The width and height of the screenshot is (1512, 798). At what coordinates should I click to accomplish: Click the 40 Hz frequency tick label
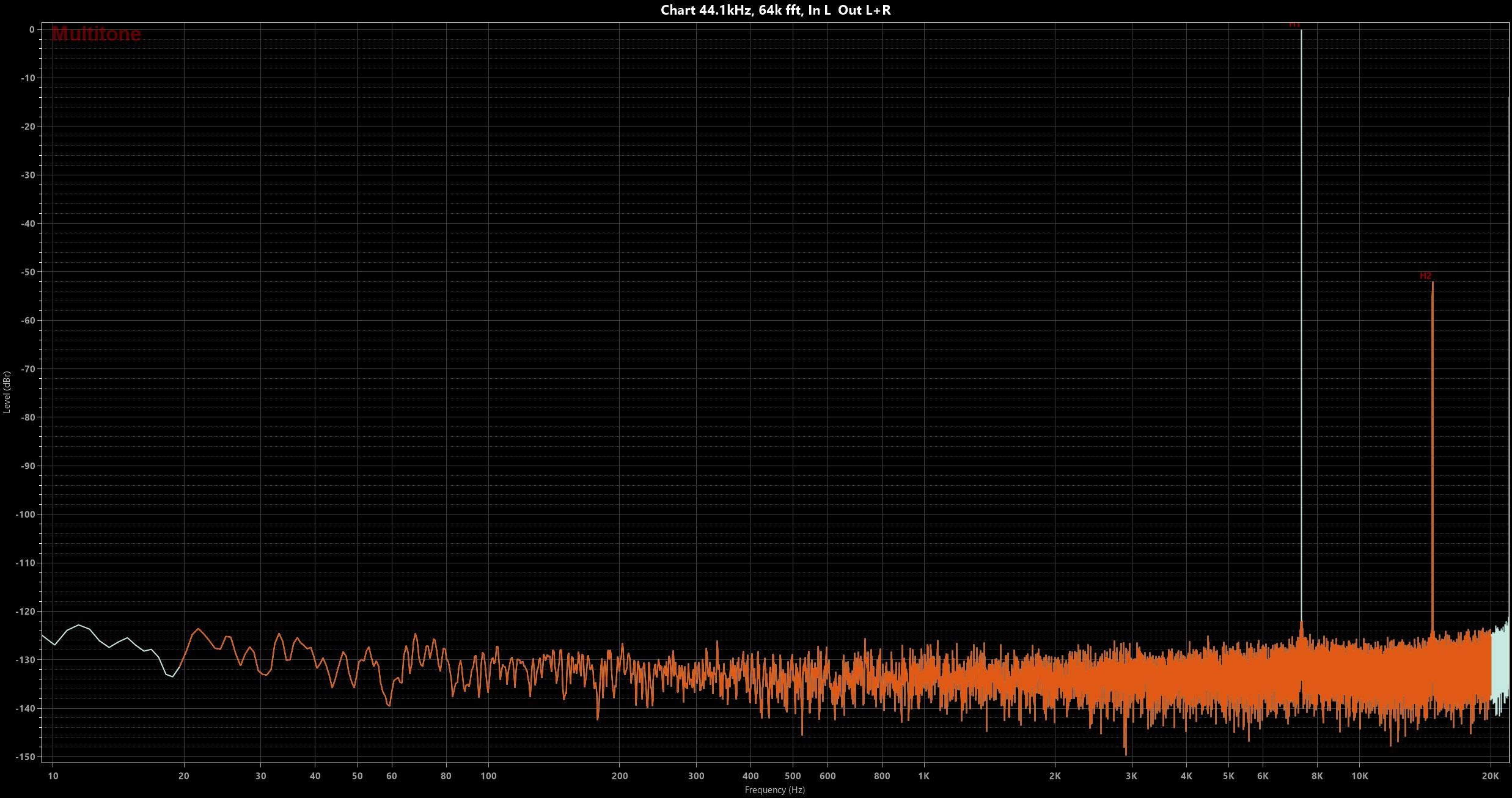[315, 777]
